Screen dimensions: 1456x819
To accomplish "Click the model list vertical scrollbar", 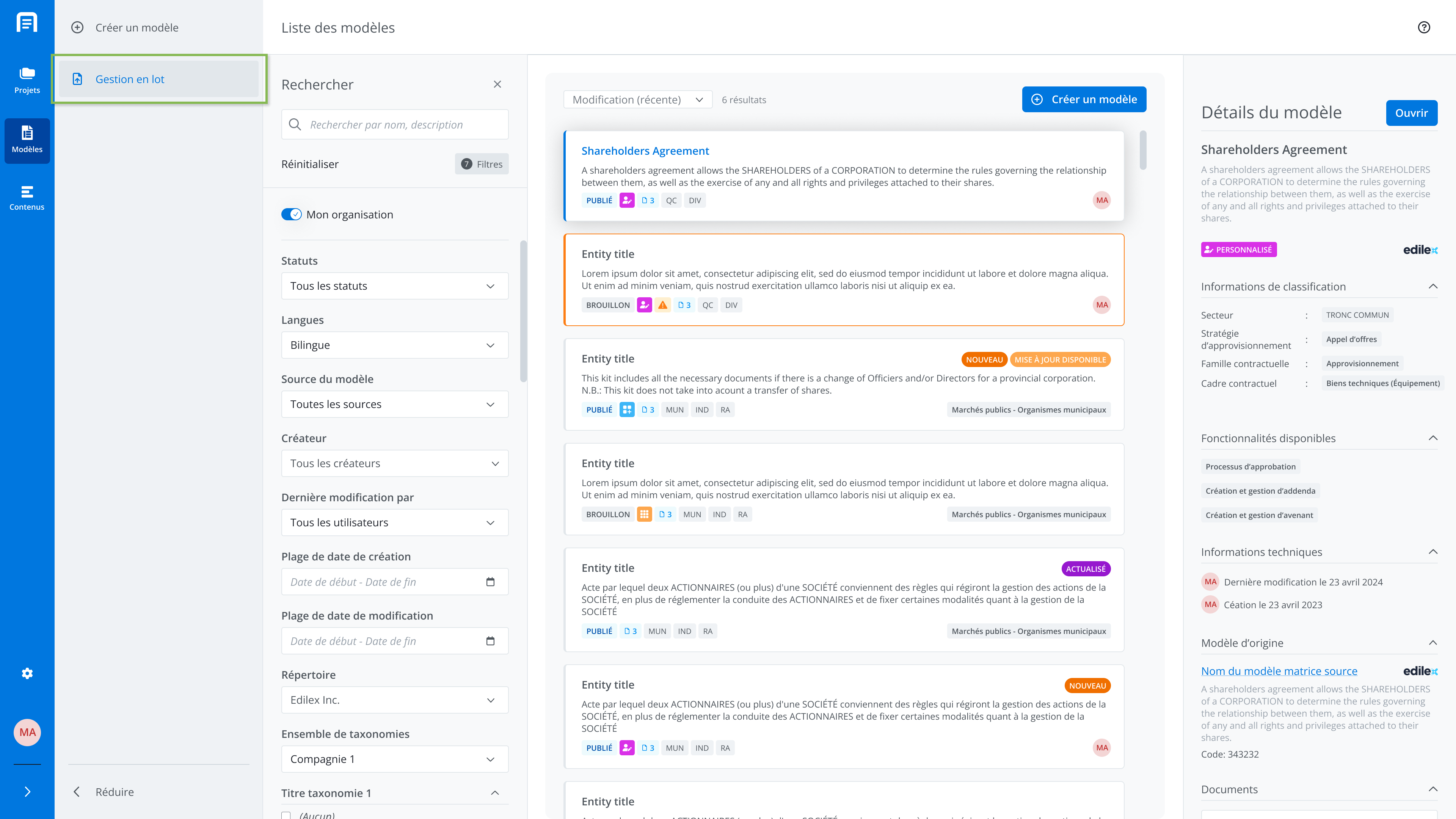I will click(1143, 151).
